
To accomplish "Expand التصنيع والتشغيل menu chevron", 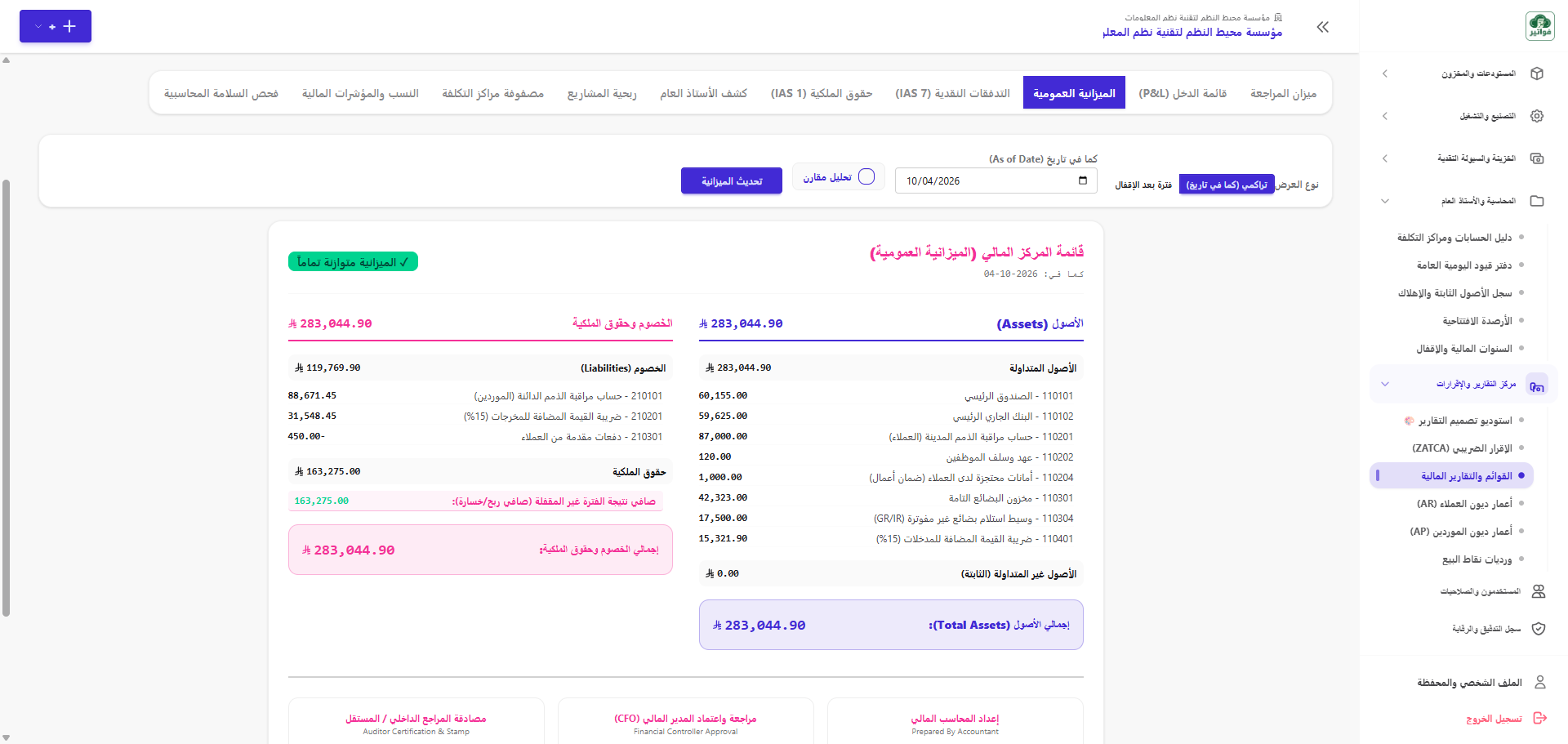I will coord(1385,116).
